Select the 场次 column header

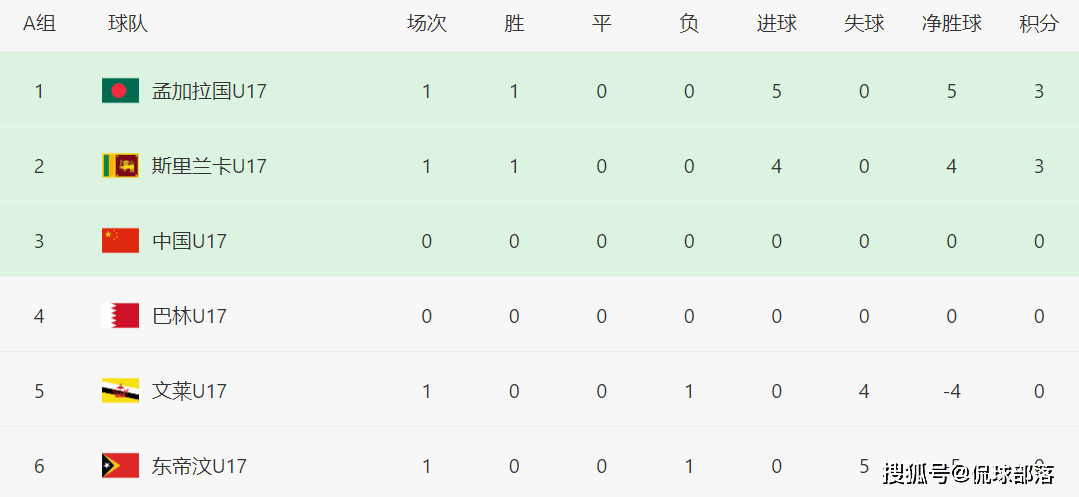427,24
